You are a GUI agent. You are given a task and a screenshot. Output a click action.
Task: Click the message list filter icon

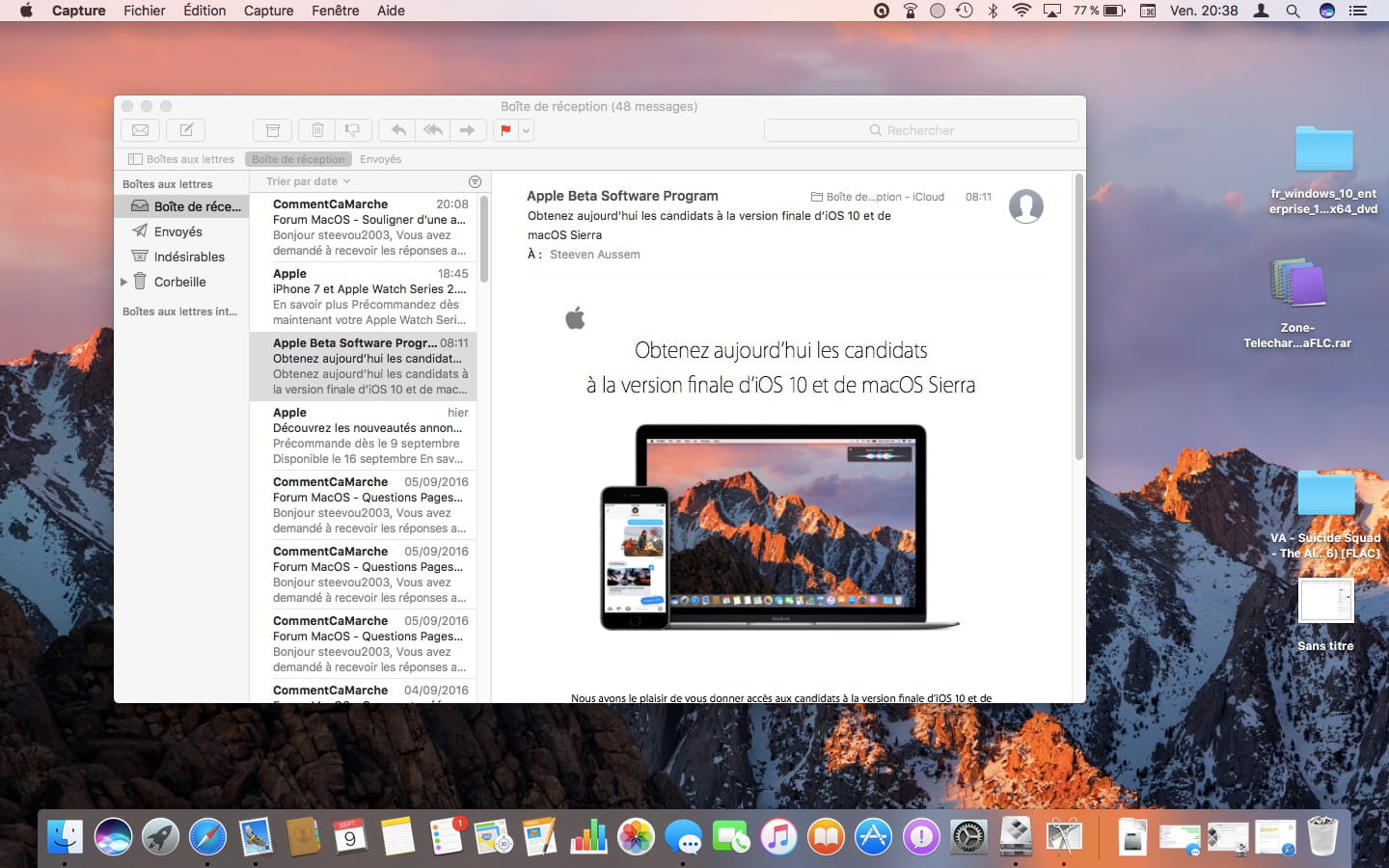click(x=475, y=181)
